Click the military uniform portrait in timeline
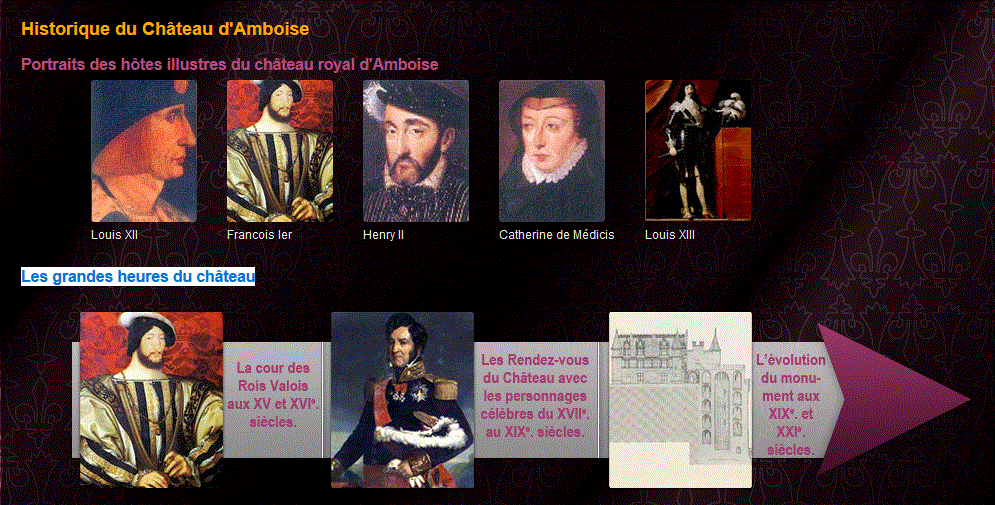 [x=402, y=400]
